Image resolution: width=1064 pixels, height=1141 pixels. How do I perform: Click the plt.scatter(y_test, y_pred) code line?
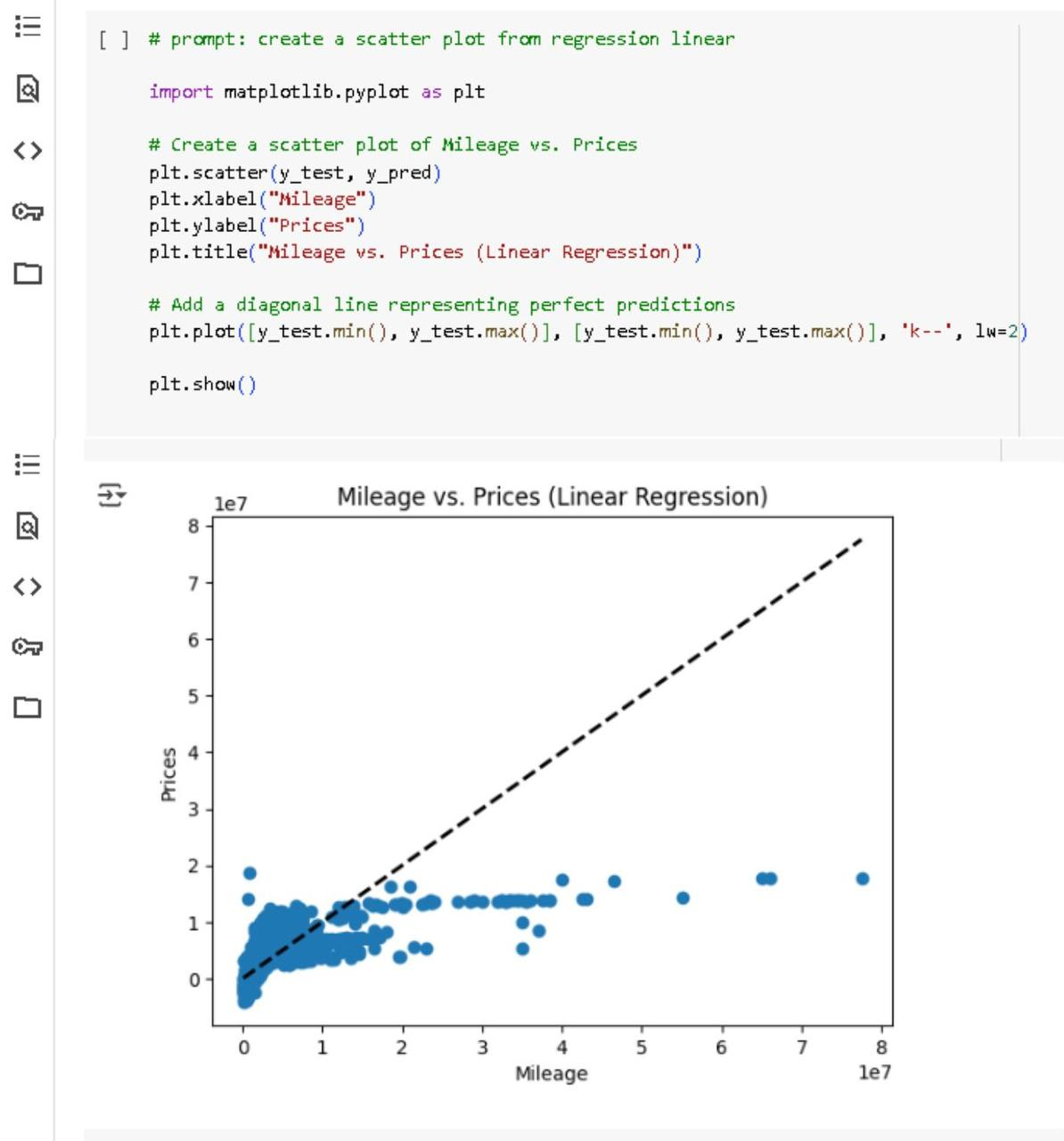(295, 172)
